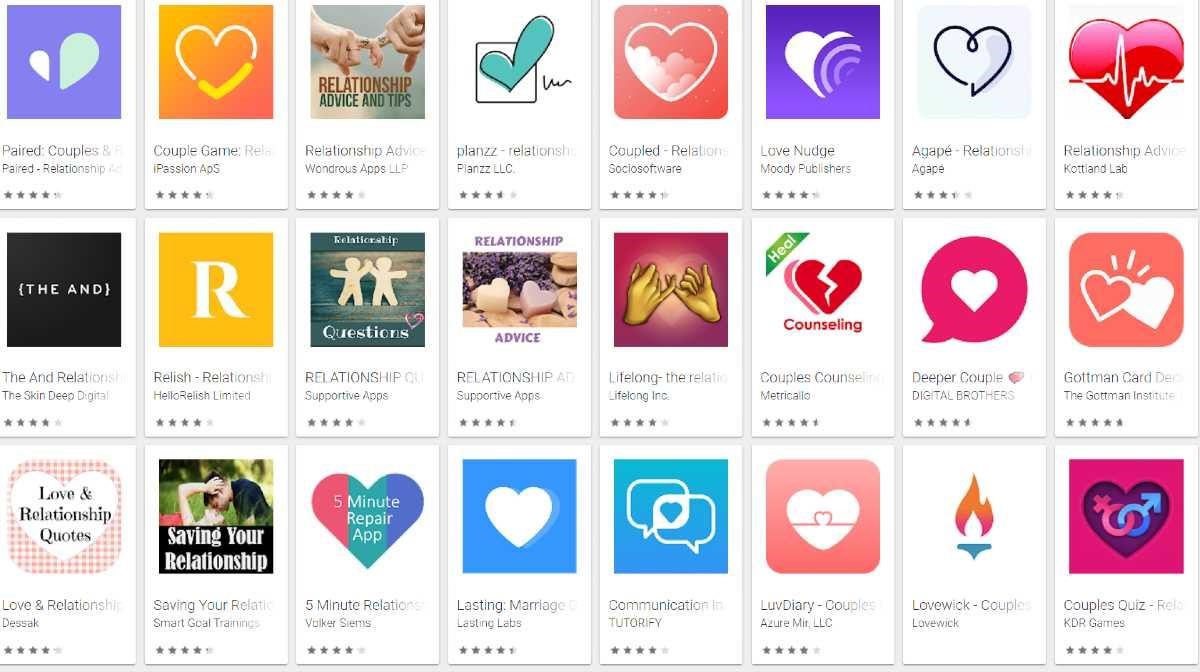This screenshot has height=672, width=1200.
Task: Open the Paired: Couples app icon
Action: [x=64, y=62]
